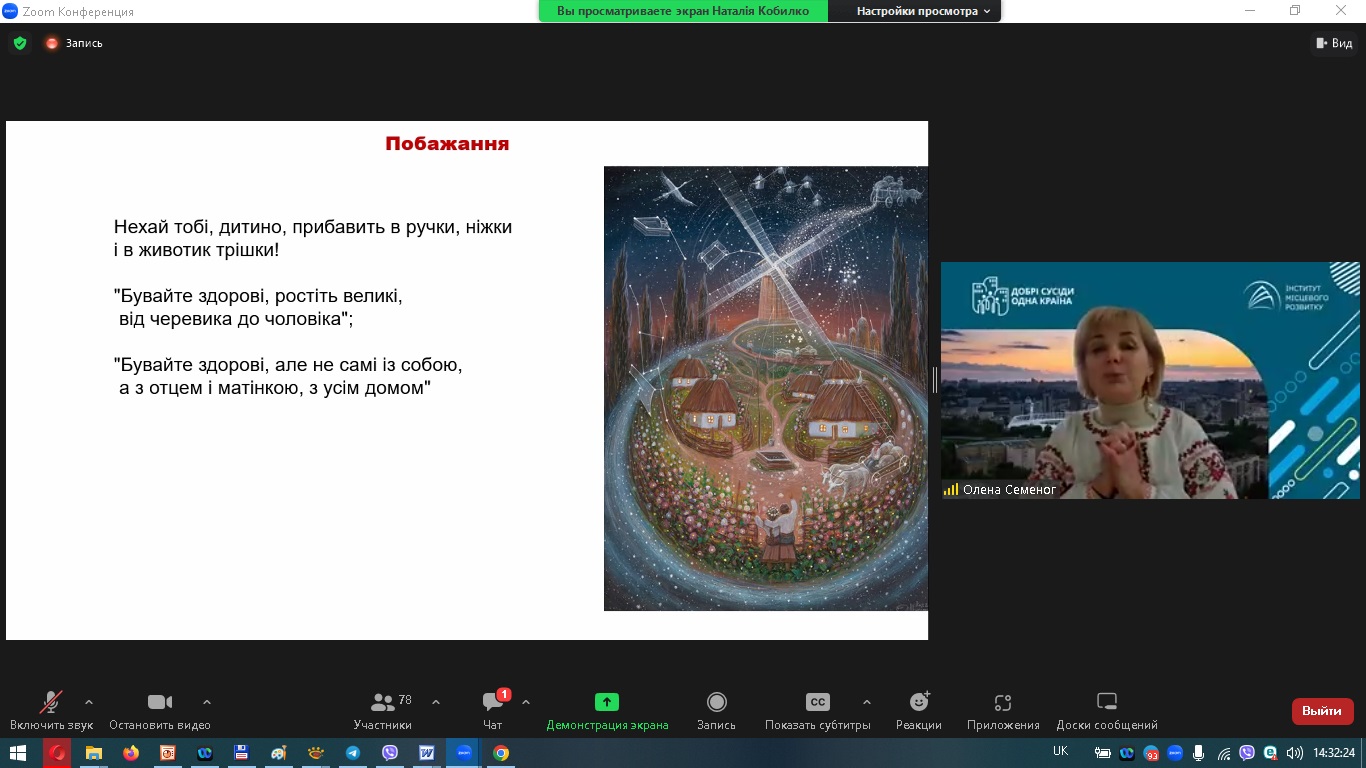
Task: Open Настройки просмотра view options menu
Action: click(x=923, y=11)
